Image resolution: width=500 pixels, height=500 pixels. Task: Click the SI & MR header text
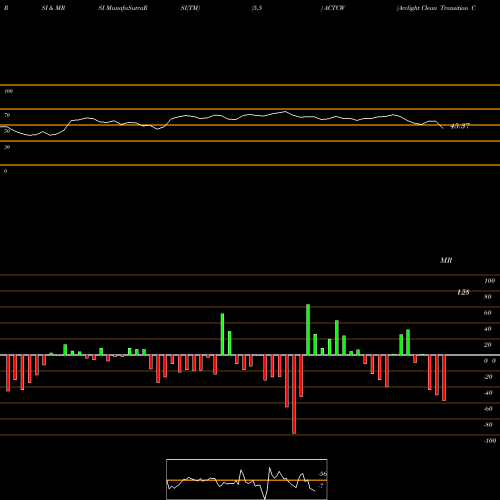[53, 8]
